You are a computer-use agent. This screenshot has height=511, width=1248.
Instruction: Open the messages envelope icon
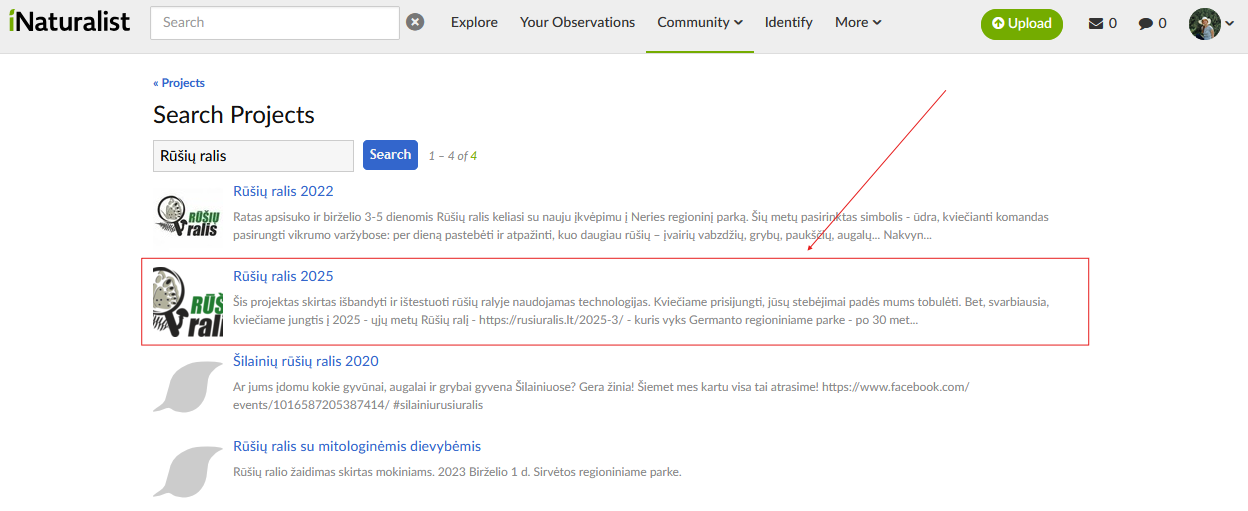point(1096,23)
